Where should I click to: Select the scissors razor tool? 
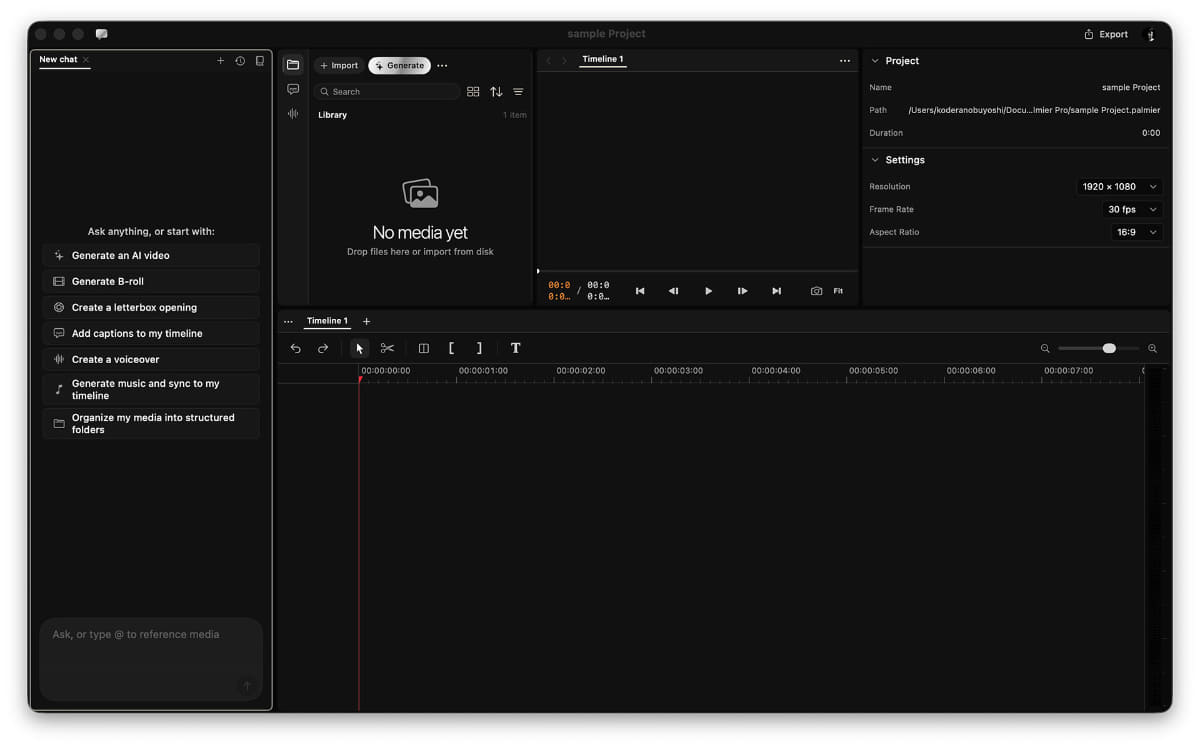point(387,348)
